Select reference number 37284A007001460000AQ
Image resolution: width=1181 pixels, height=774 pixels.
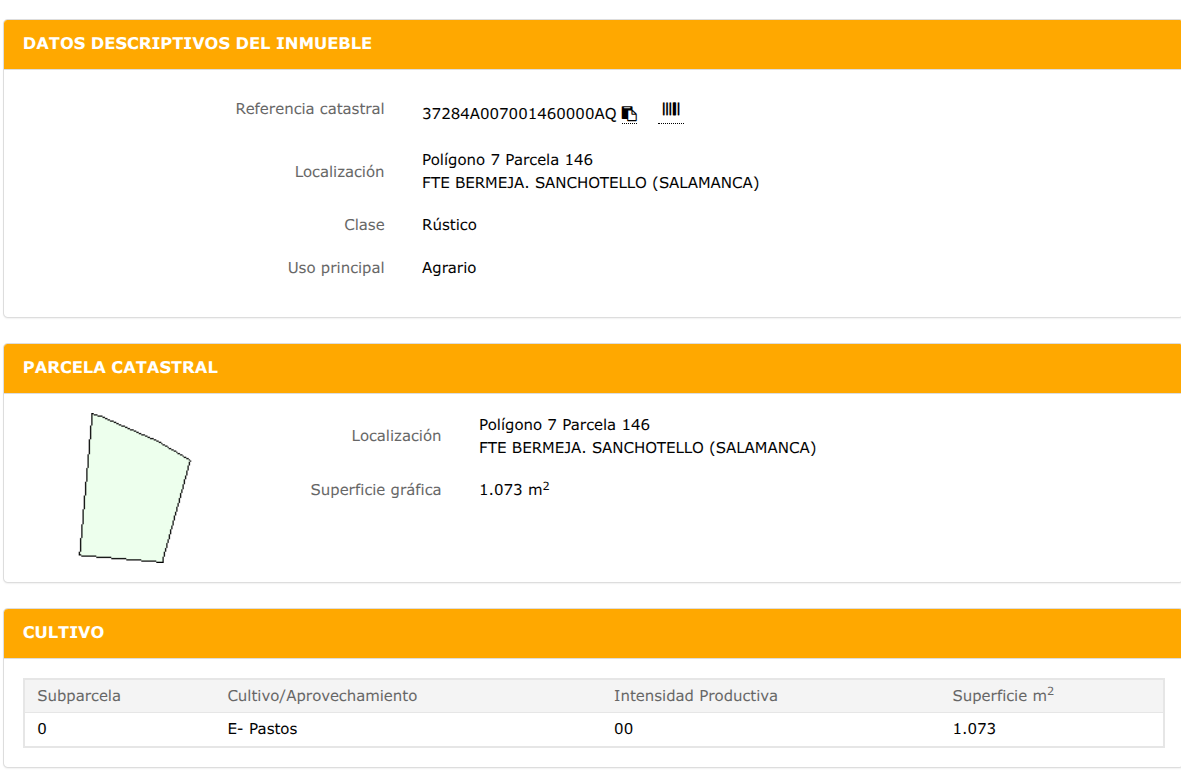(x=519, y=114)
